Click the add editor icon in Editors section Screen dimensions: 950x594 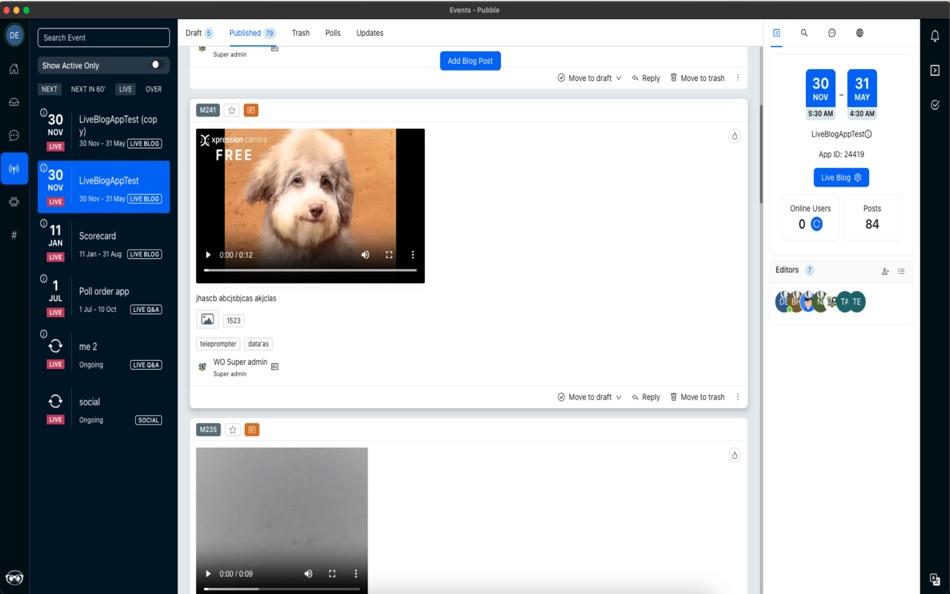point(884,270)
